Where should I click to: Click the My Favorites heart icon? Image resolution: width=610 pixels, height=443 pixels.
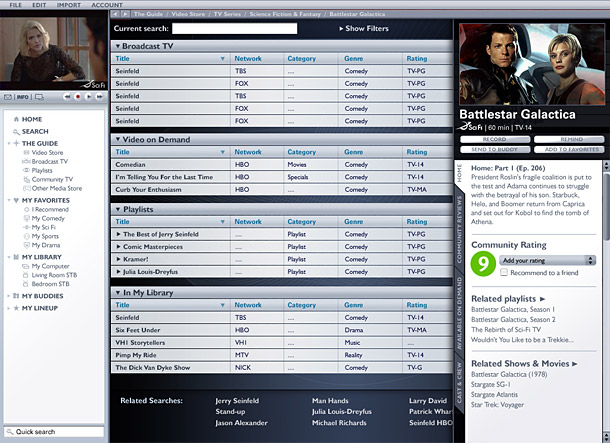(16, 200)
